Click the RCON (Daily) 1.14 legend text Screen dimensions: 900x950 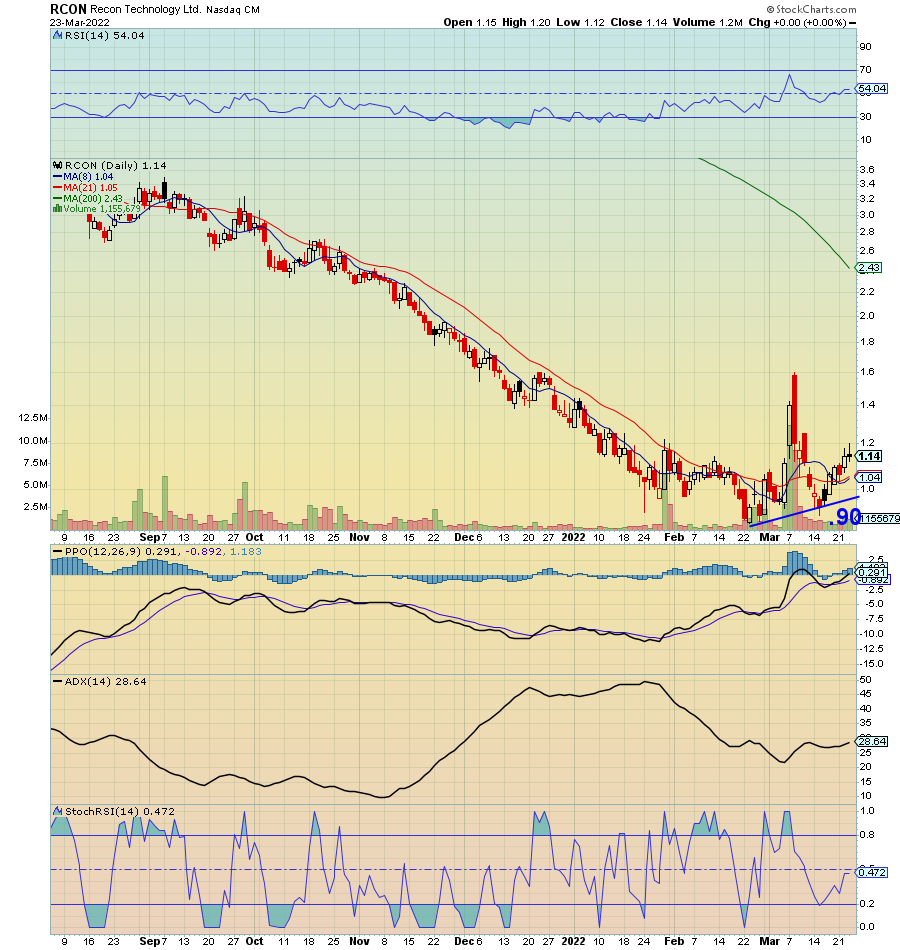pyautogui.click(x=115, y=165)
